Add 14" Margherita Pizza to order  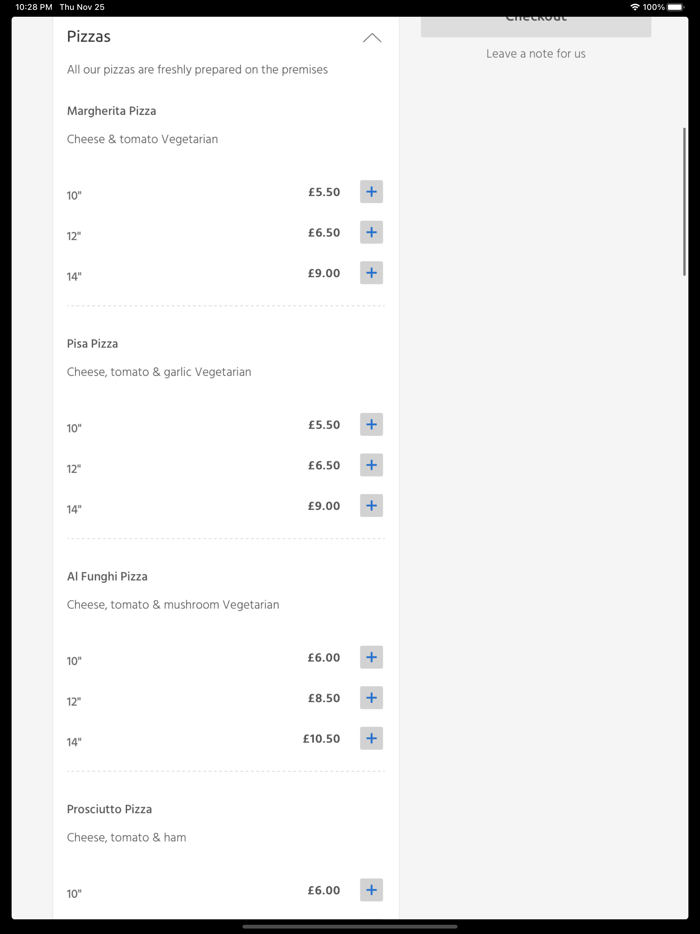[371, 273]
